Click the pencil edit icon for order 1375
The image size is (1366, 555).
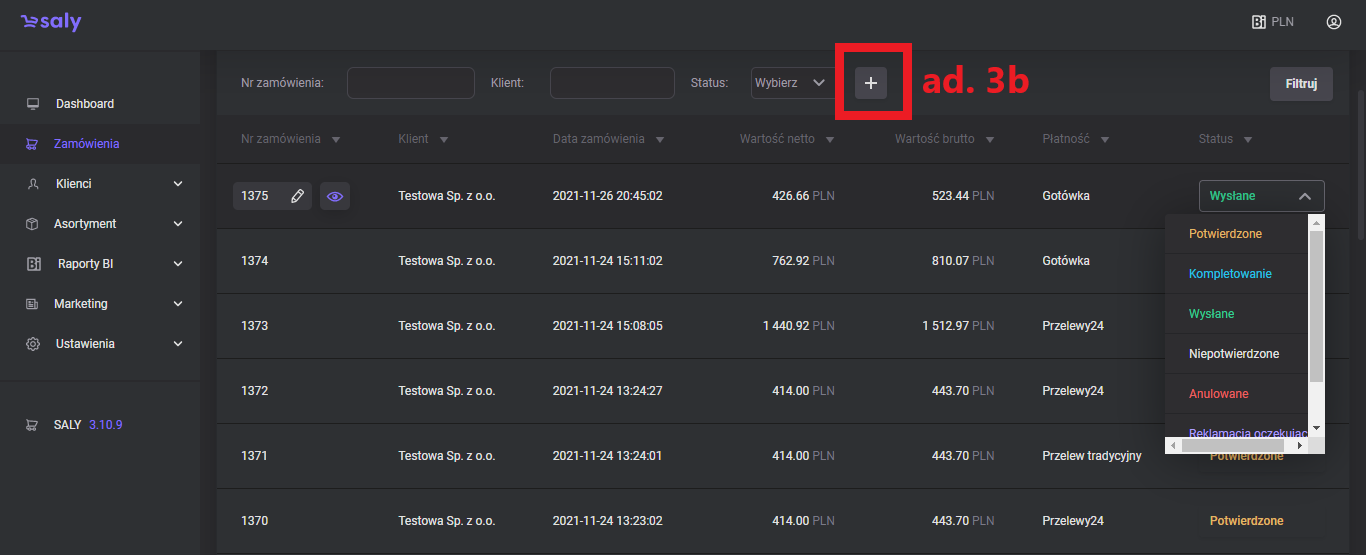click(297, 197)
